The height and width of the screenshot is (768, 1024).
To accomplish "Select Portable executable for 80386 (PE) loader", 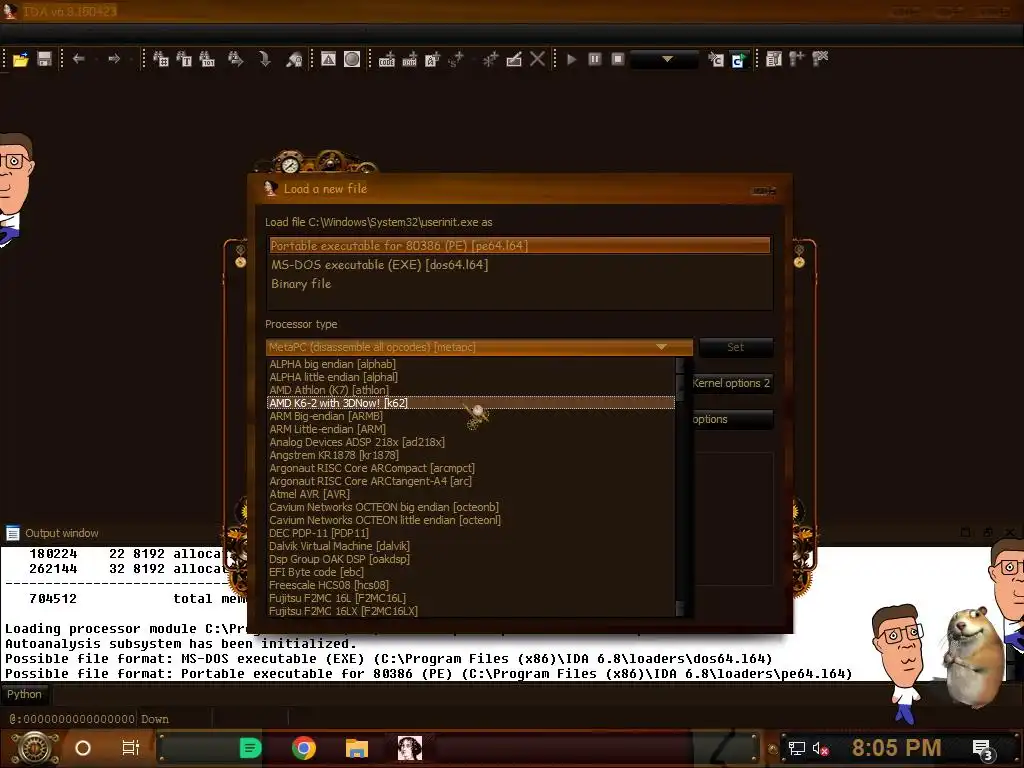I will click(520, 246).
